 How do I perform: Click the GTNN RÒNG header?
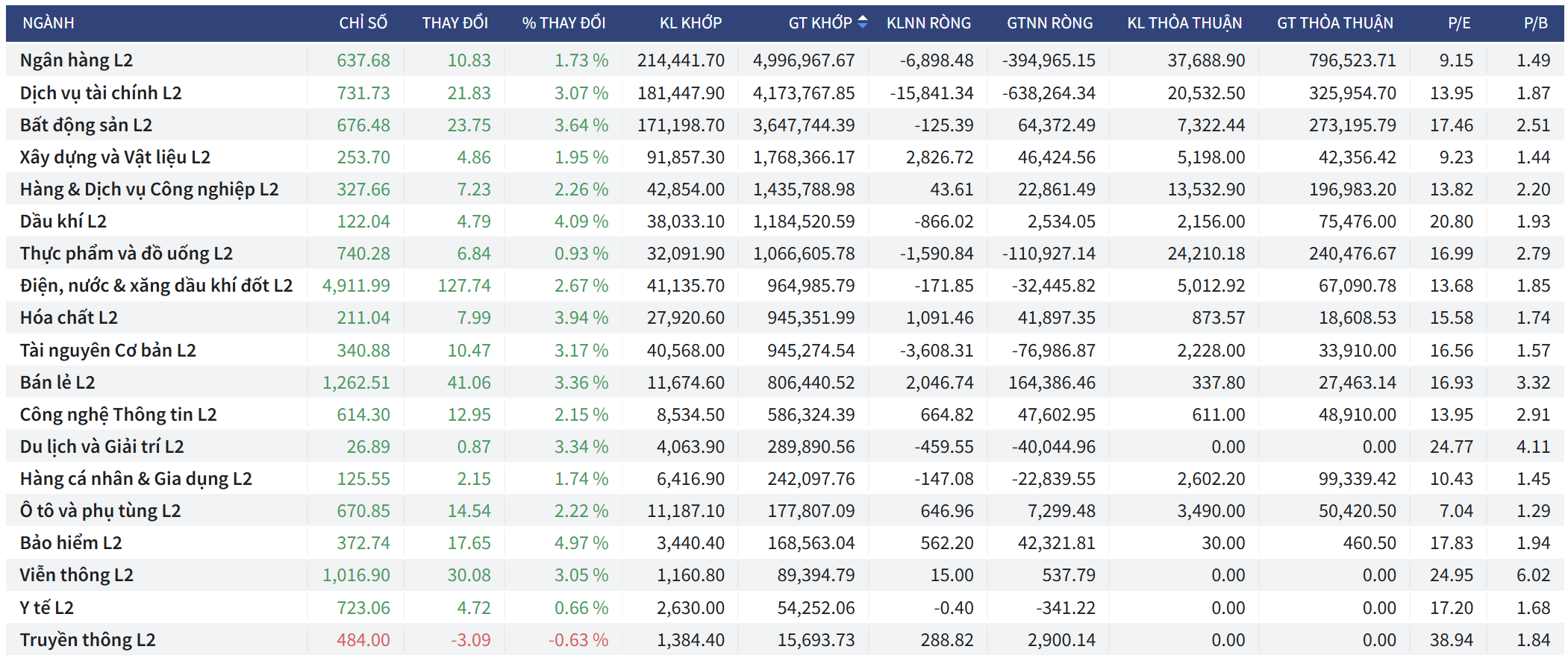click(x=1049, y=23)
